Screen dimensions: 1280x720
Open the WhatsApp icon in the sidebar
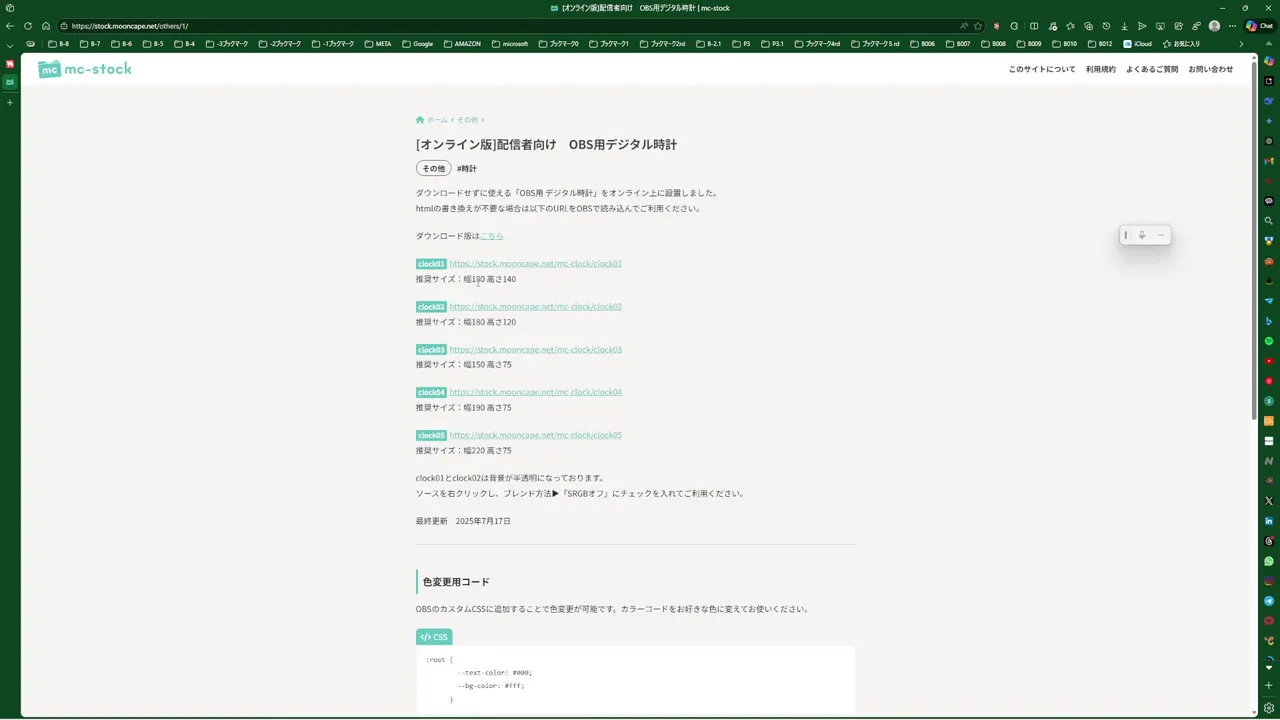click(1269, 561)
